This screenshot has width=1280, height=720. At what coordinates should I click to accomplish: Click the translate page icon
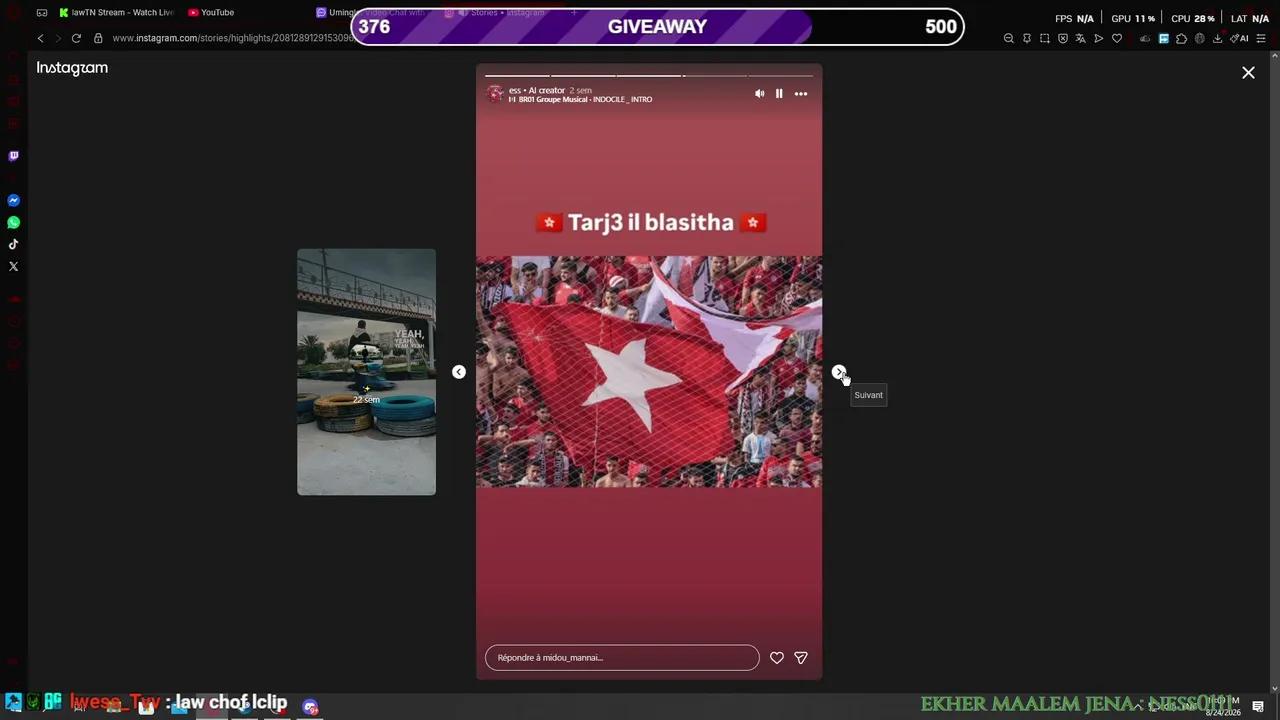[x=1080, y=38]
